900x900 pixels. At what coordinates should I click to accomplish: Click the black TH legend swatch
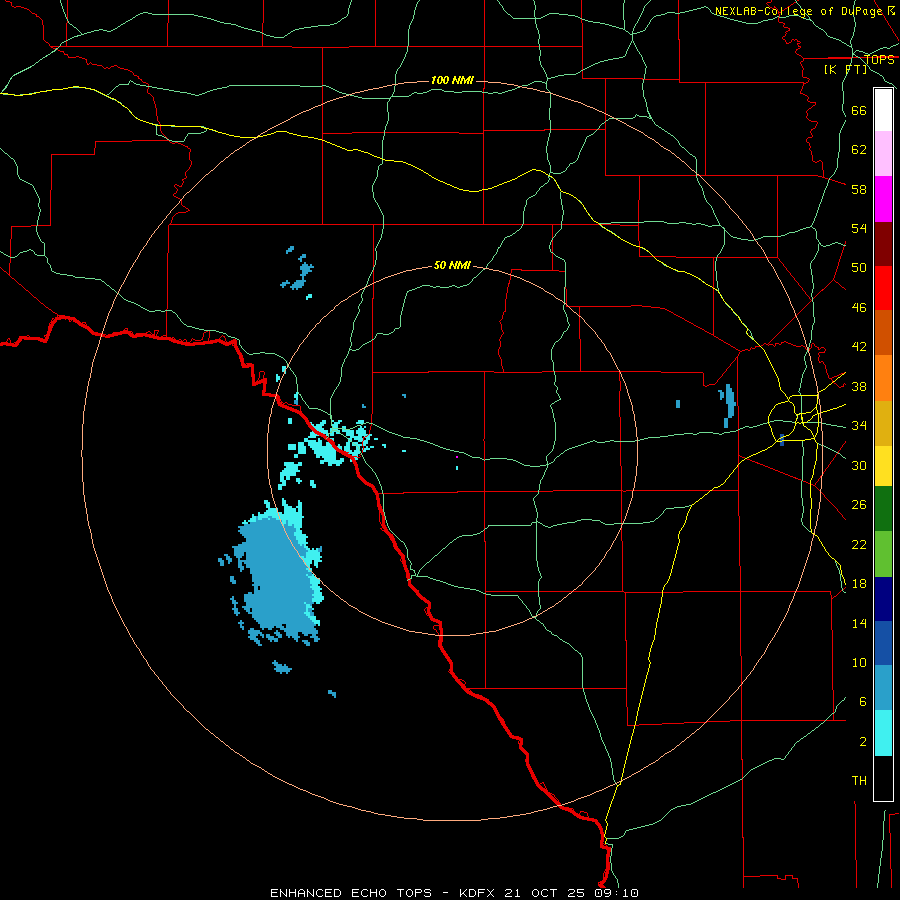tap(883, 778)
